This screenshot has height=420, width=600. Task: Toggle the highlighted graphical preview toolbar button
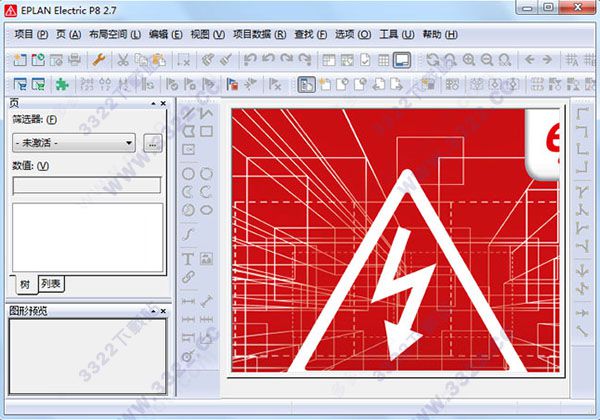[402, 60]
